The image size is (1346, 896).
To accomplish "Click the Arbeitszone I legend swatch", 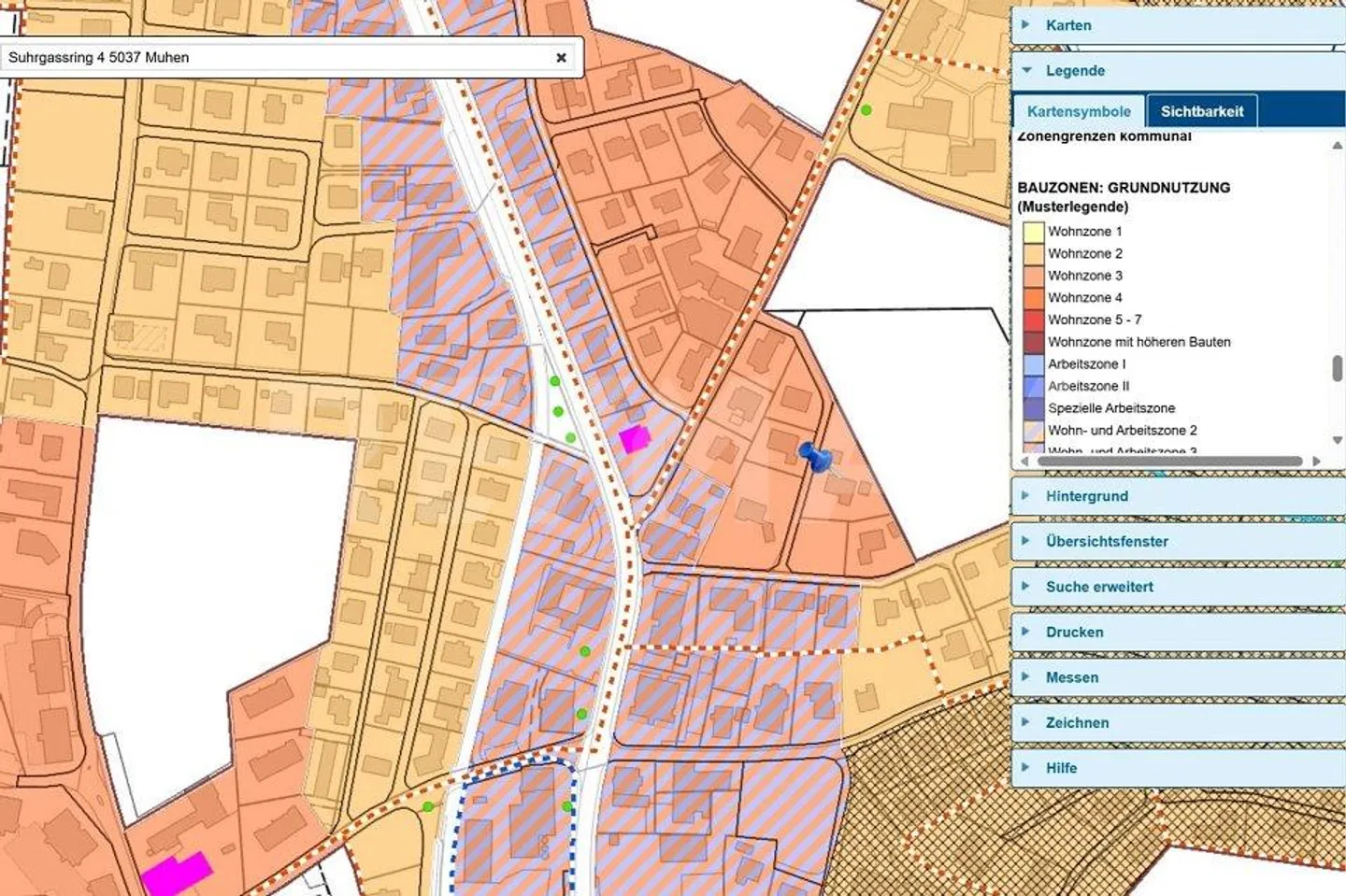I will click(x=1032, y=364).
